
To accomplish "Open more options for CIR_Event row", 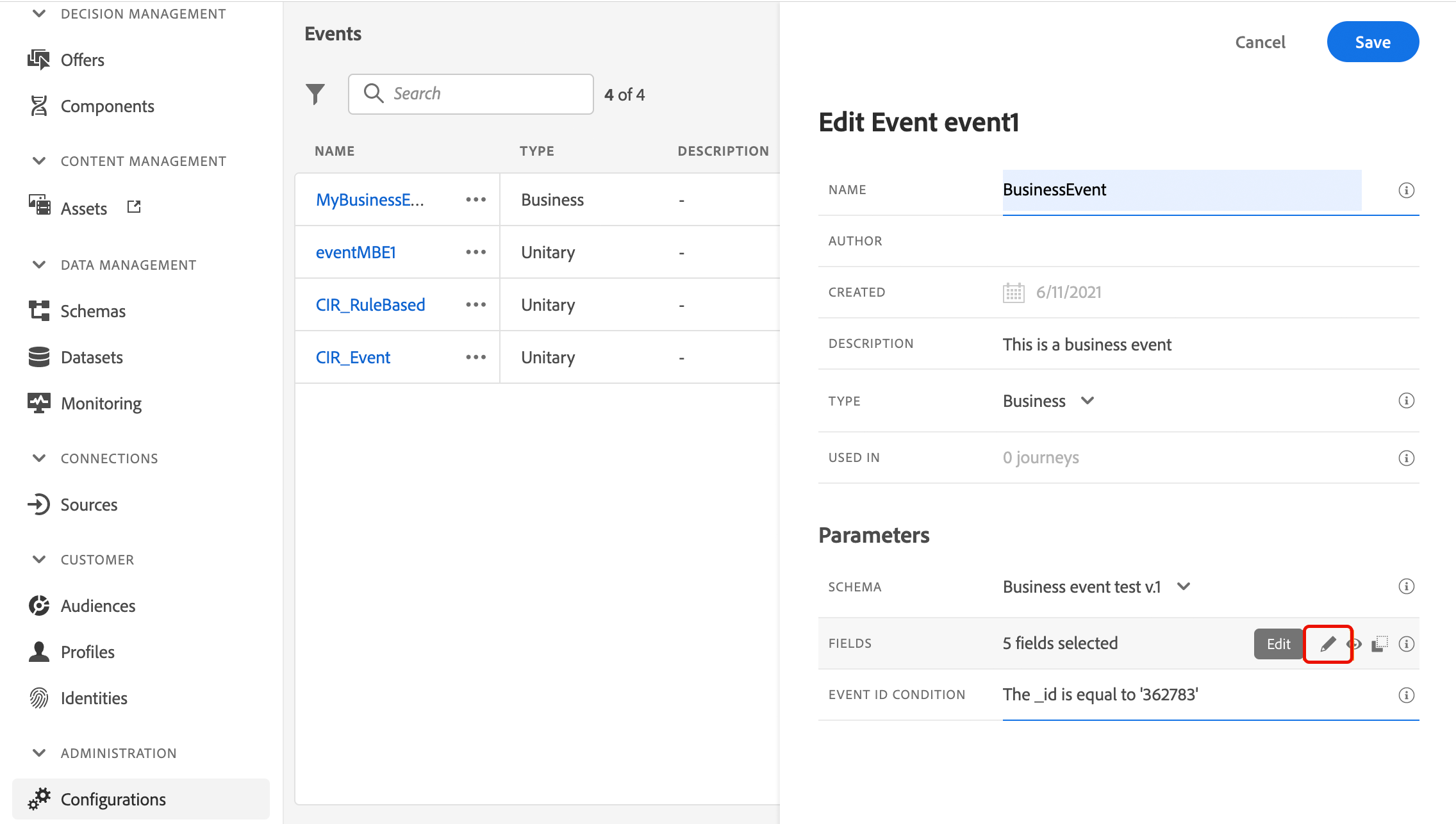I will tap(476, 358).
